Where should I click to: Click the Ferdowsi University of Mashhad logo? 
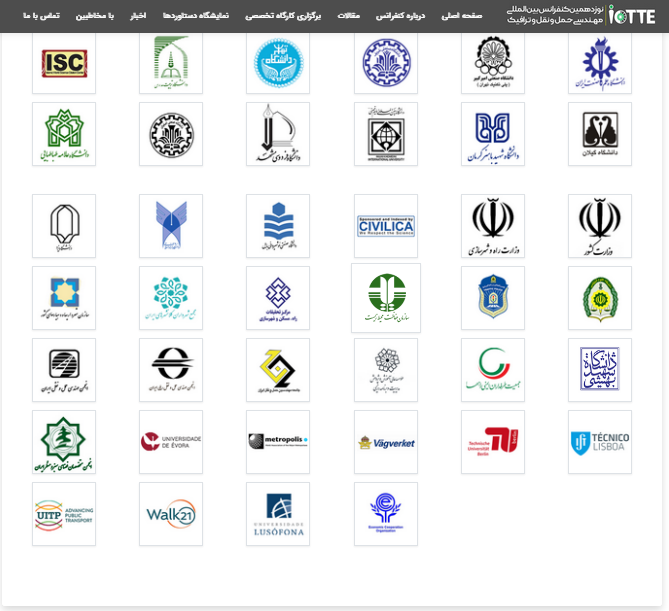tap(278, 134)
